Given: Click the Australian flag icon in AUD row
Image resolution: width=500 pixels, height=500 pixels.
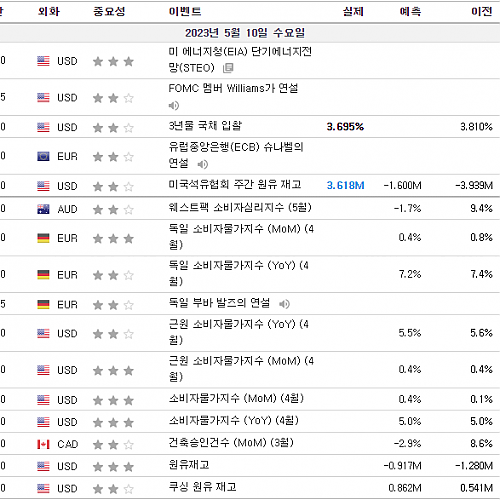Looking at the screenshot, I should [x=43, y=209].
